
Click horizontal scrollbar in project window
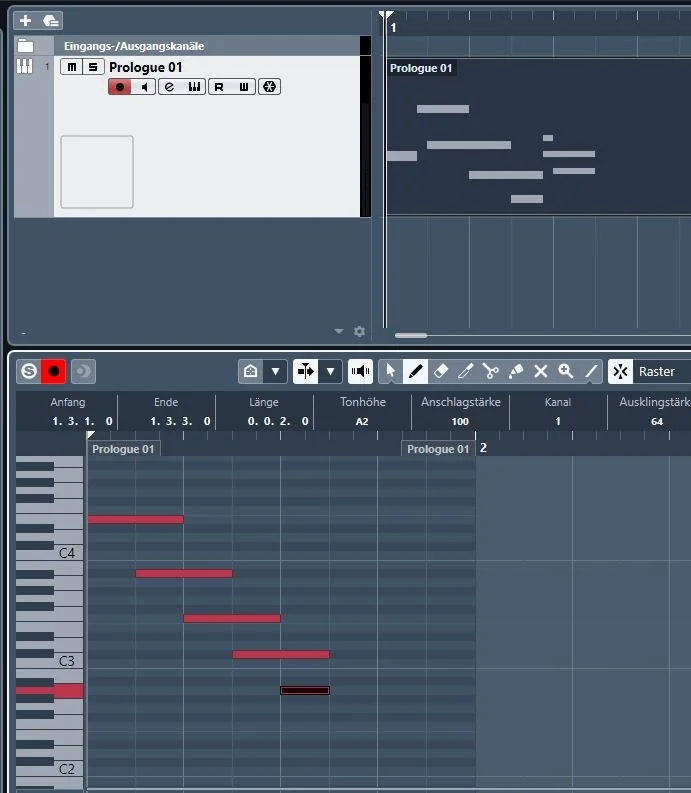411,335
